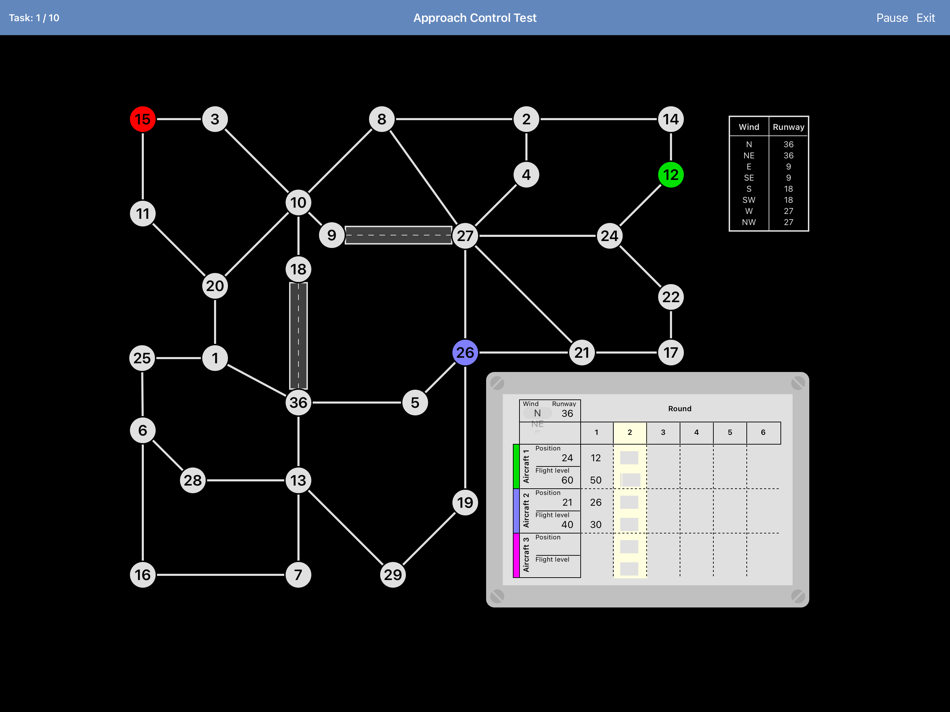Choose waypoint node 36
This screenshot has height=712, width=950.
click(298, 402)
